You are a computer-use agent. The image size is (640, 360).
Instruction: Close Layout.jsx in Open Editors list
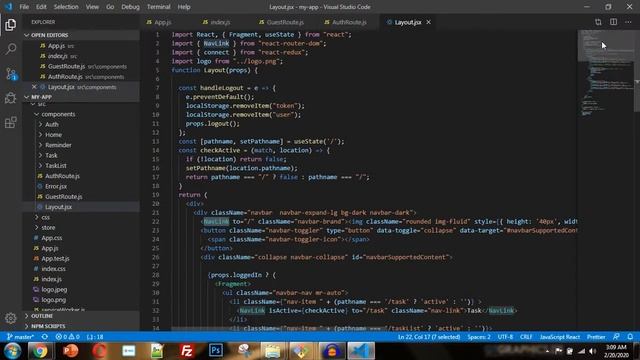pyautogui.click(x=34, y=87)
